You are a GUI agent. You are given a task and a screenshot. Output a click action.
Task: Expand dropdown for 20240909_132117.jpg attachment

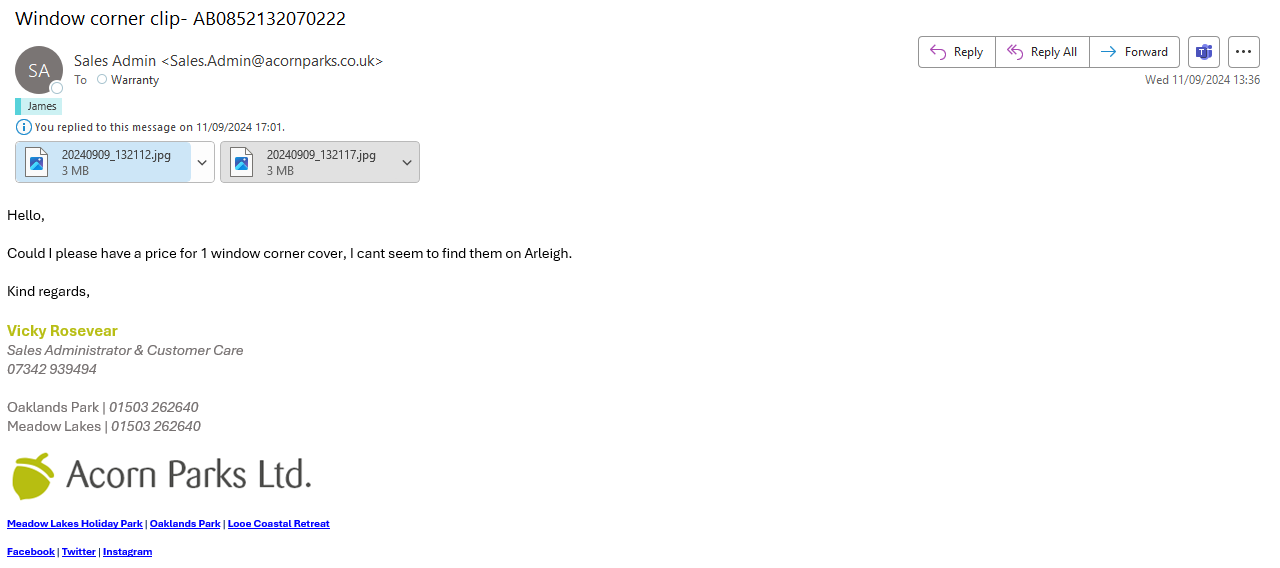point(407,162)
